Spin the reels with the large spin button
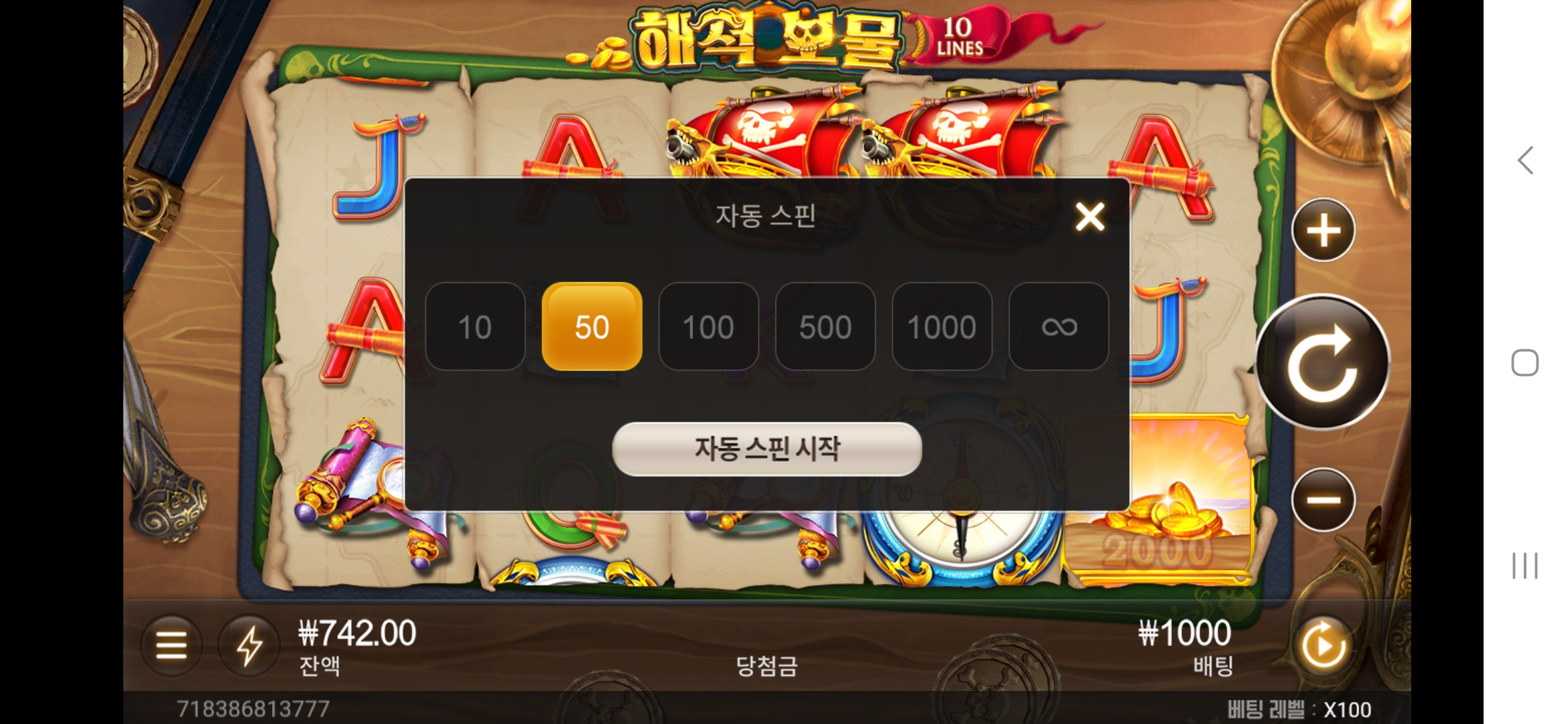Viewport: 1568px width, 724px height. (x=1323, y=362)
